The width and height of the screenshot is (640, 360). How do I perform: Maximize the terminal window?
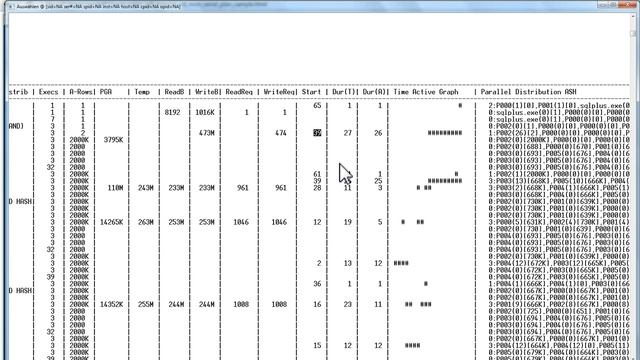coord(613,4)
